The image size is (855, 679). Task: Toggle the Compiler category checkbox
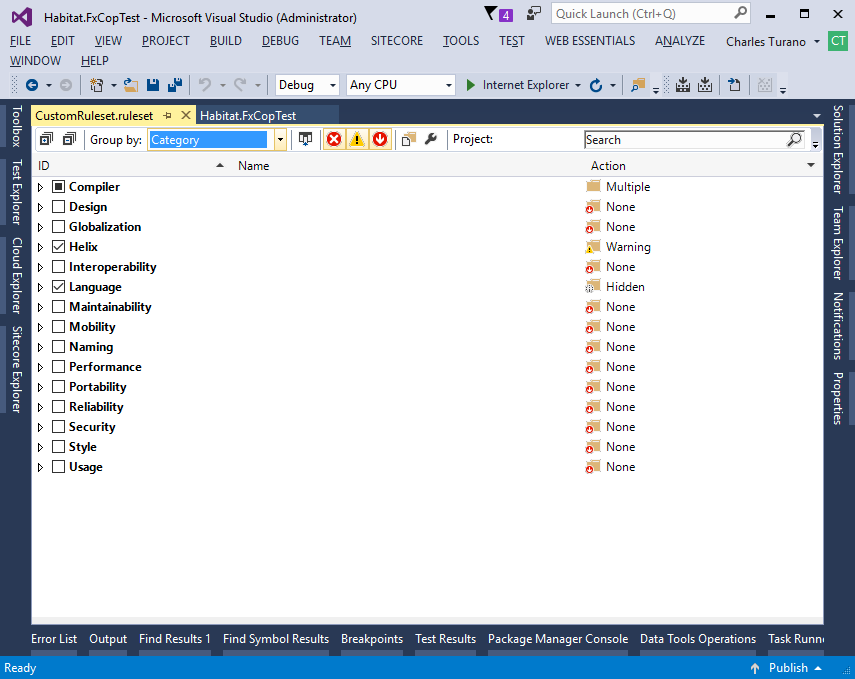click(58, 187)
